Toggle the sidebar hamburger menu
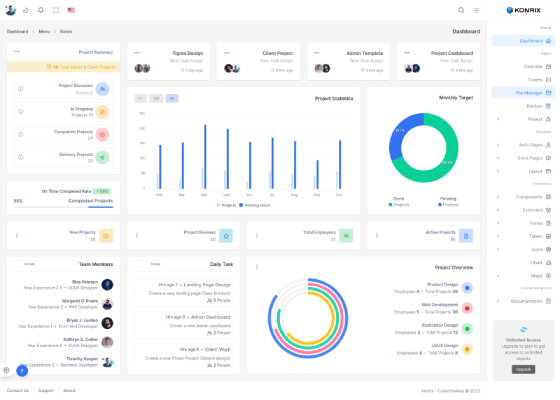Screen dimensions: 560x400 point(476,10)
